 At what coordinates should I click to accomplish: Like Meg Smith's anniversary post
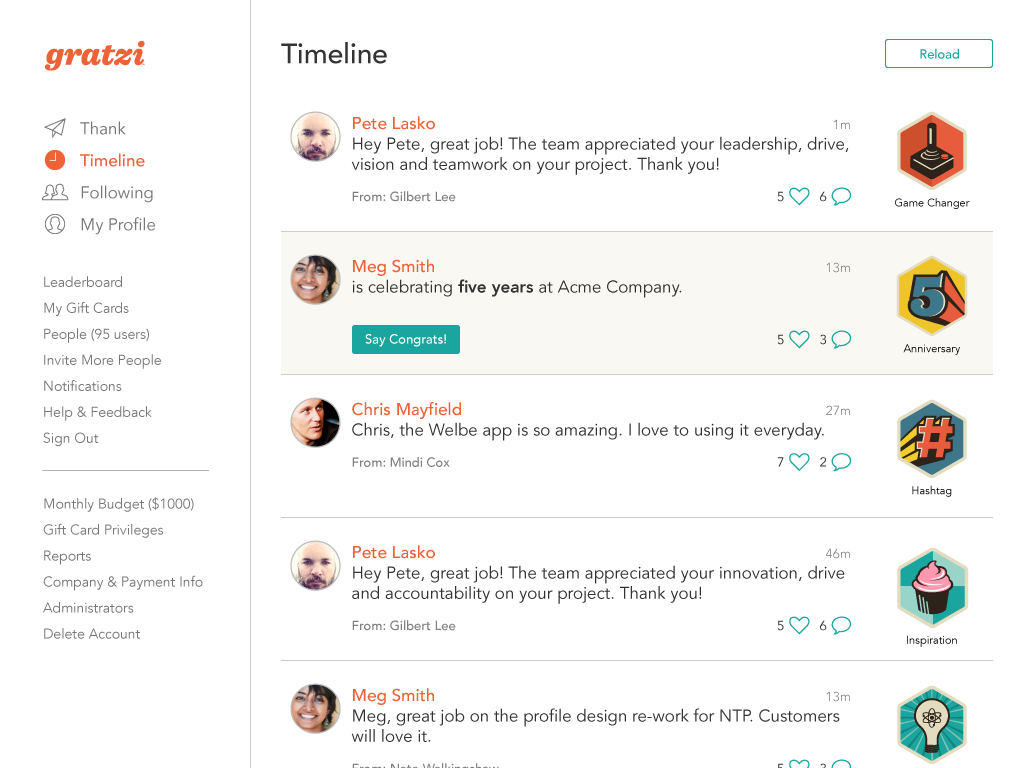799,339
